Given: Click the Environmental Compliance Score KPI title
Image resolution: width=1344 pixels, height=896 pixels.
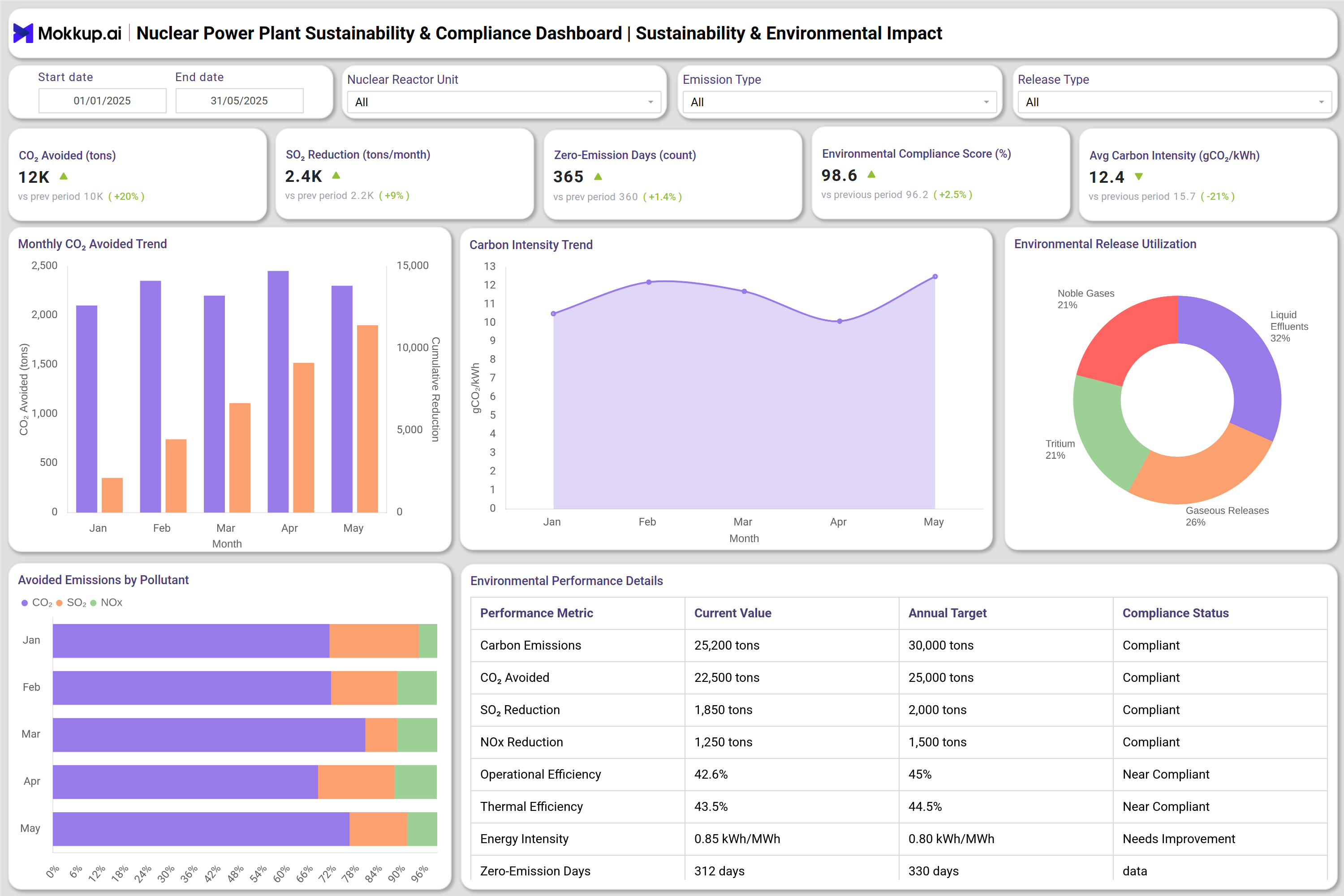Looking at the screenshot, I should click(917, 154).
